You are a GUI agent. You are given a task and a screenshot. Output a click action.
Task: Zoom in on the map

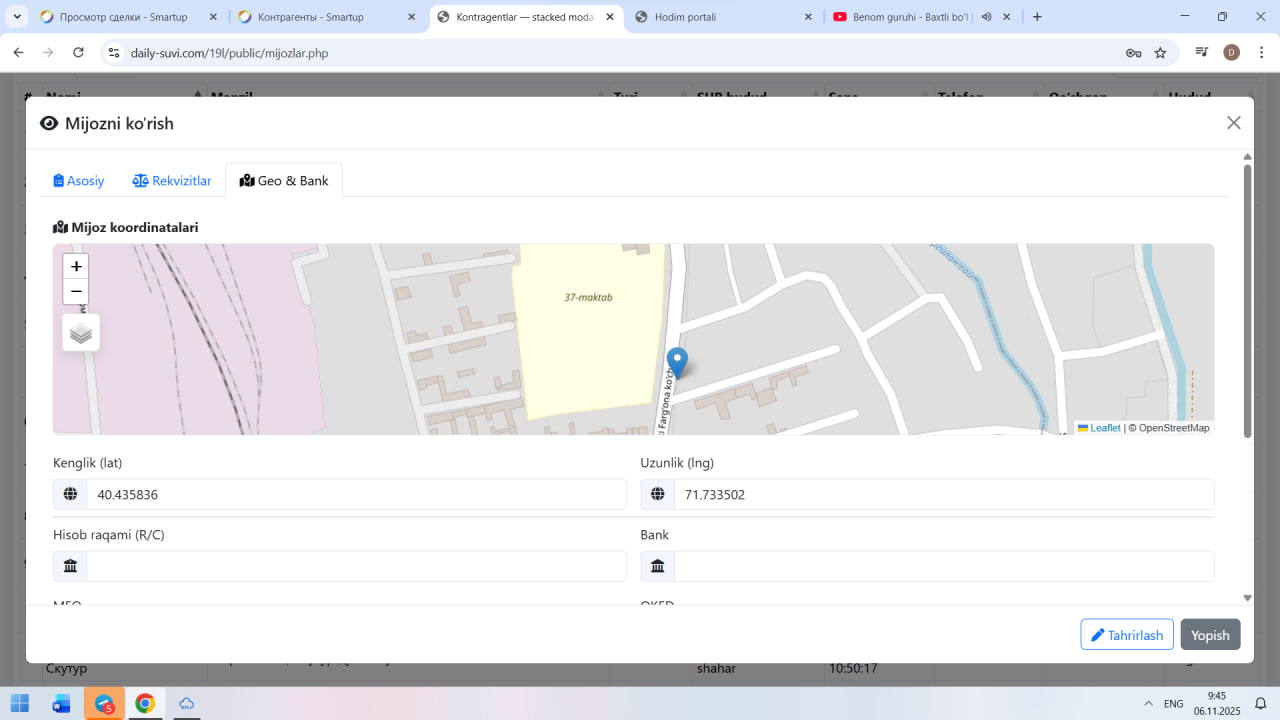click(x=76, y=267)
